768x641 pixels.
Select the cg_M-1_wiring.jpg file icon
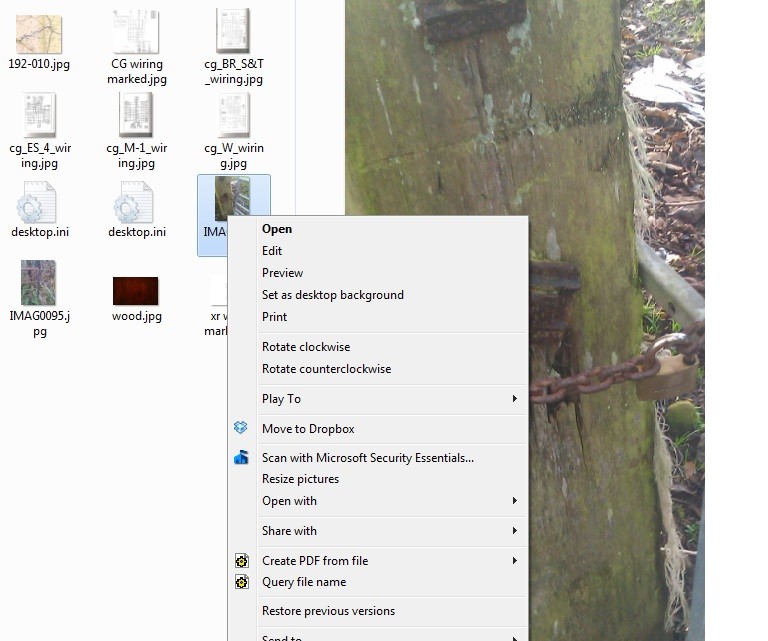coord(136,117)
